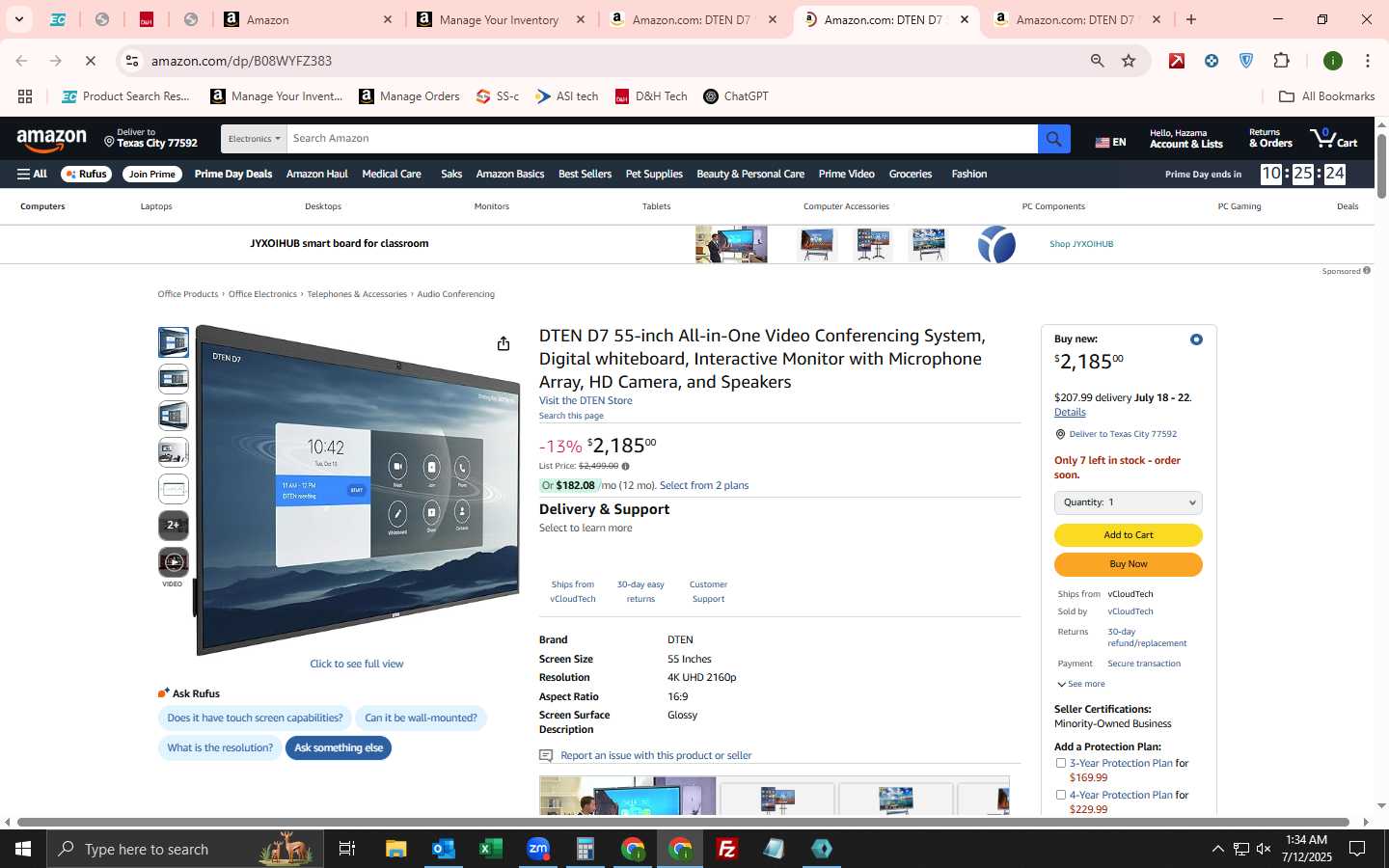Viewport: 1389px width, 868px height.
Task: Open Zoom from the taskbar
Action: coord(538,849)
